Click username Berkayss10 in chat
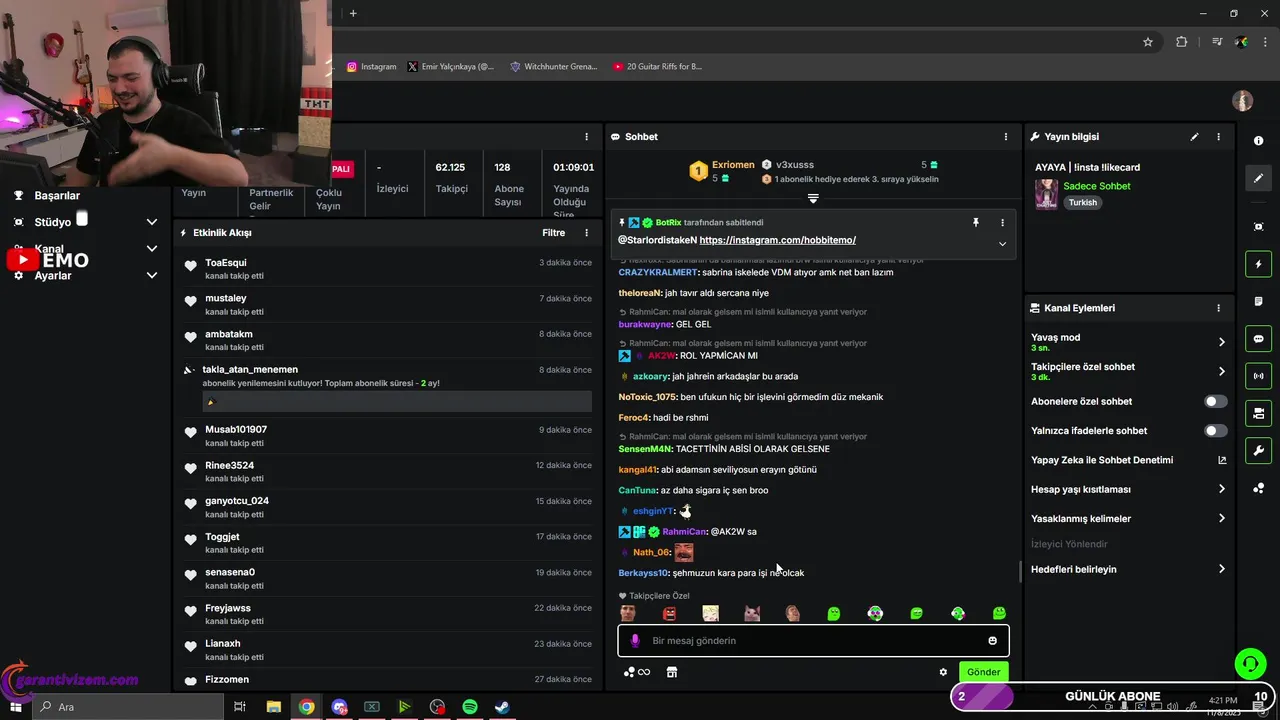The image size is (1280, 720). (x=643, y=573)
